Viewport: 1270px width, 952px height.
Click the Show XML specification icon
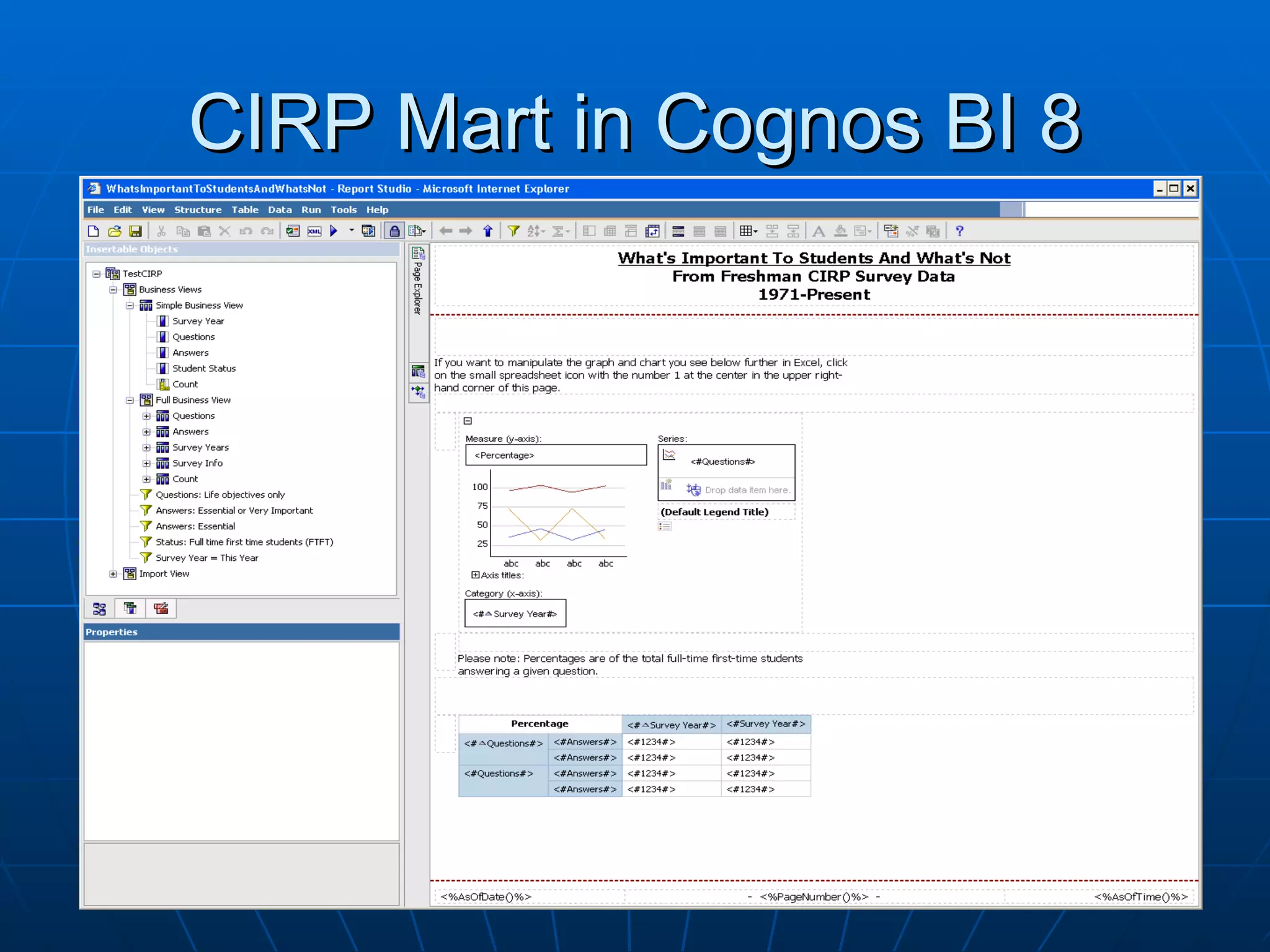pos(314,231)
